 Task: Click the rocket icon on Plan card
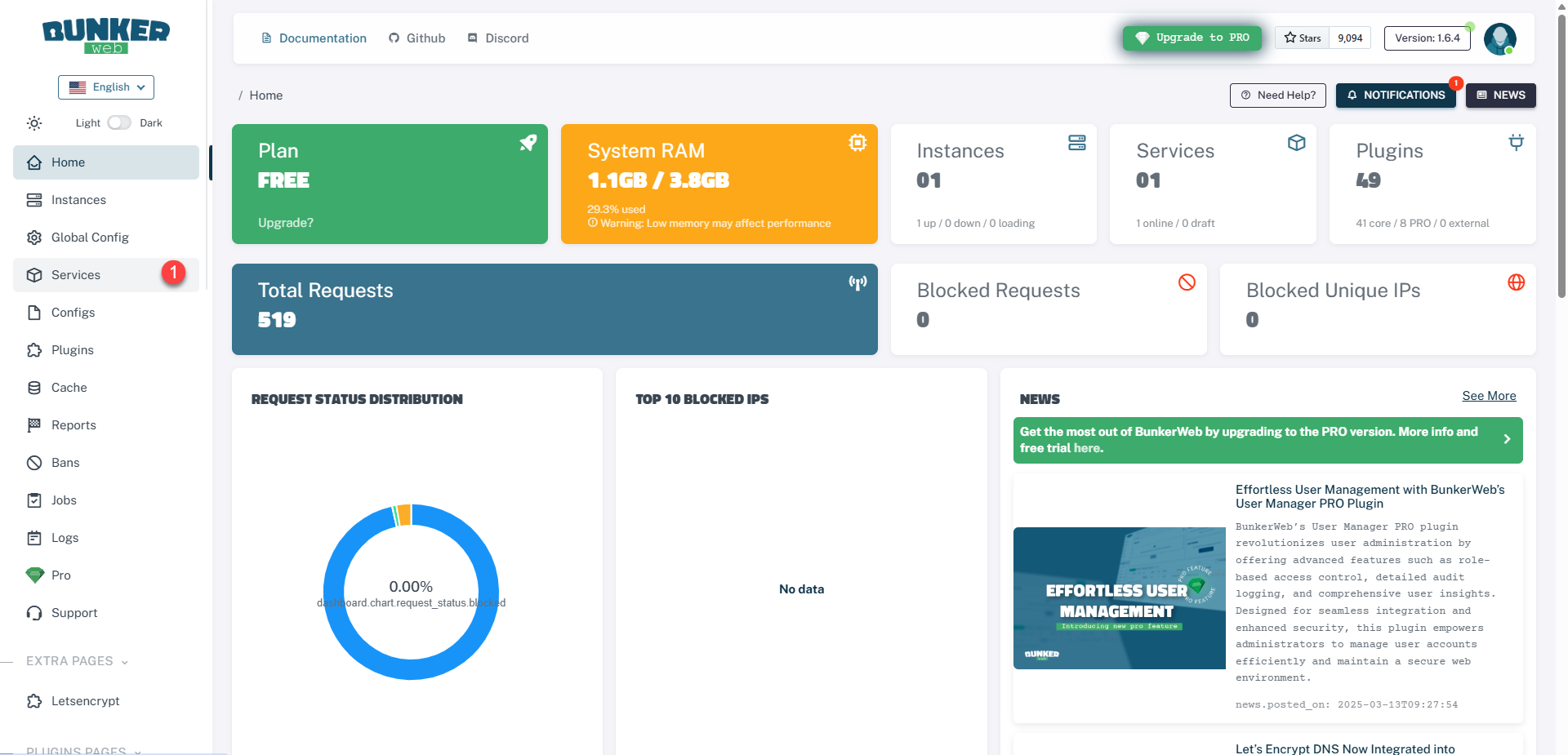pos(528,143)
